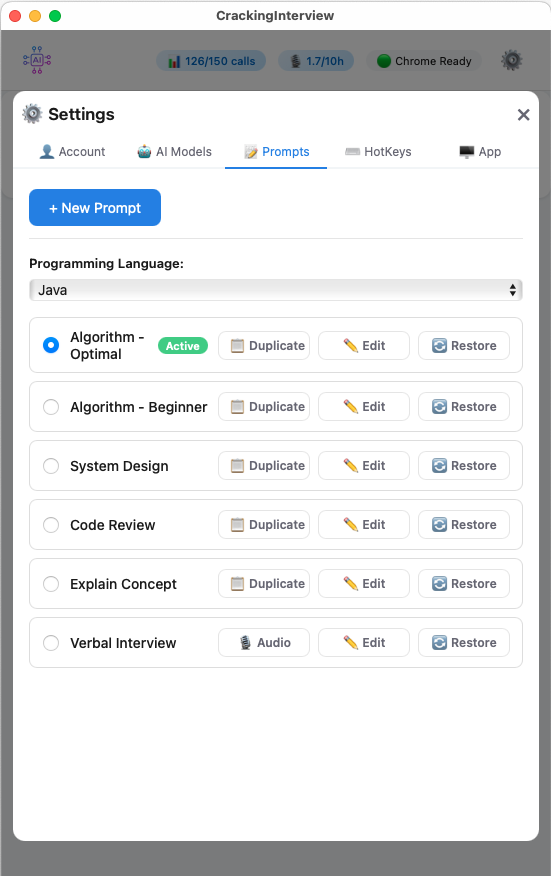The width and height of the screenshot is (551, 876).
Task: Edit the Algorithm - Beginner prompt
Action: click(x=364, y=407)
